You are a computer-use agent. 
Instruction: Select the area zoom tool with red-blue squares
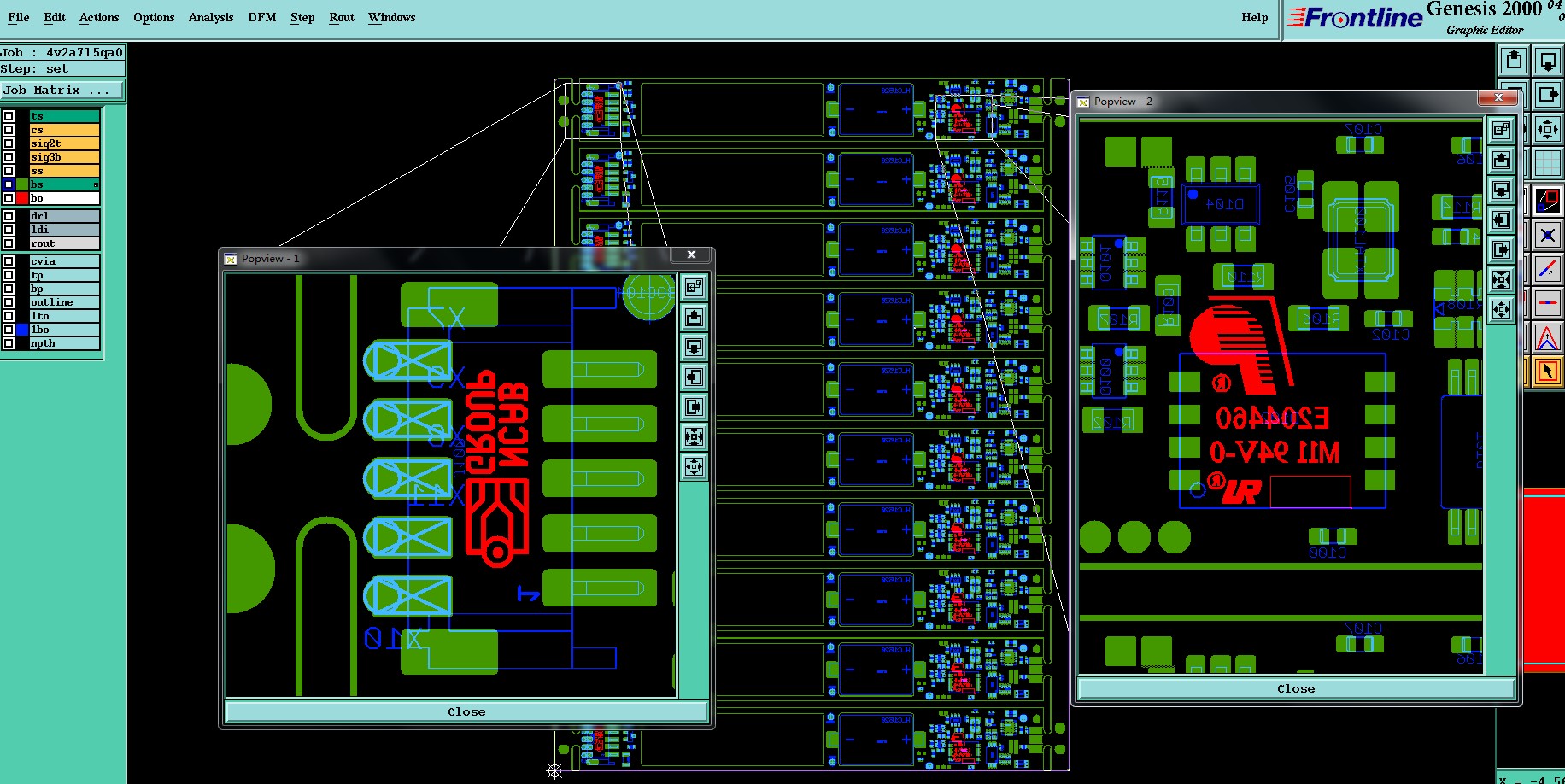pyautogui.click(x=1547, y=200)
